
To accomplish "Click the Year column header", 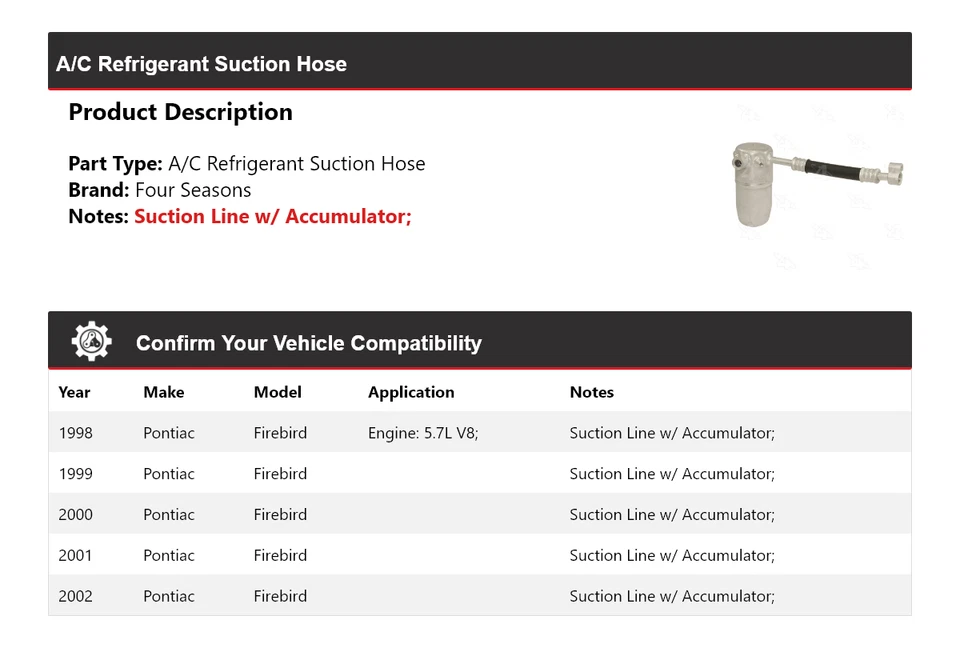I will (x=74, y=392).
